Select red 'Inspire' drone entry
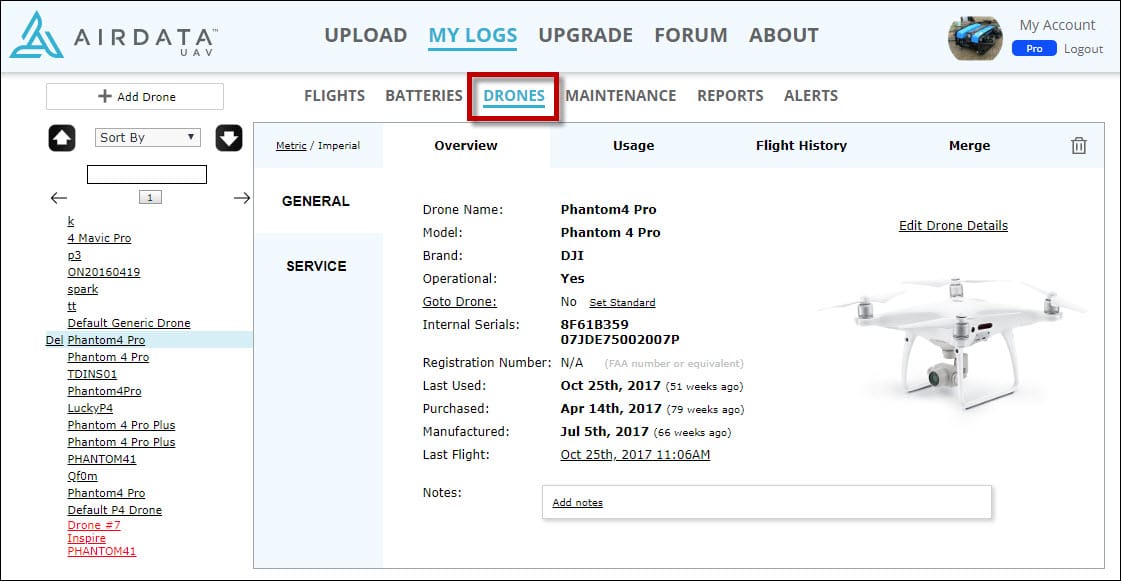This screenshot has height=581, width=1121. click(87, 538)
